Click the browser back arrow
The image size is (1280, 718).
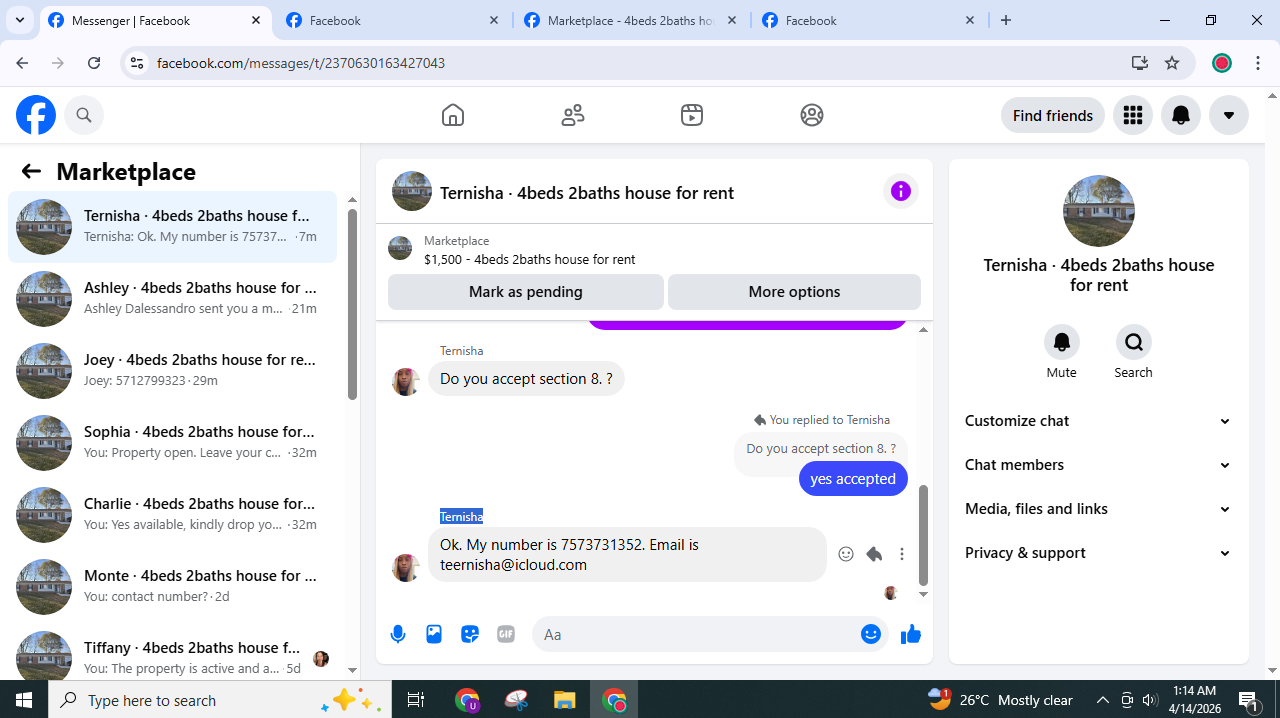[x=22, y=63]
